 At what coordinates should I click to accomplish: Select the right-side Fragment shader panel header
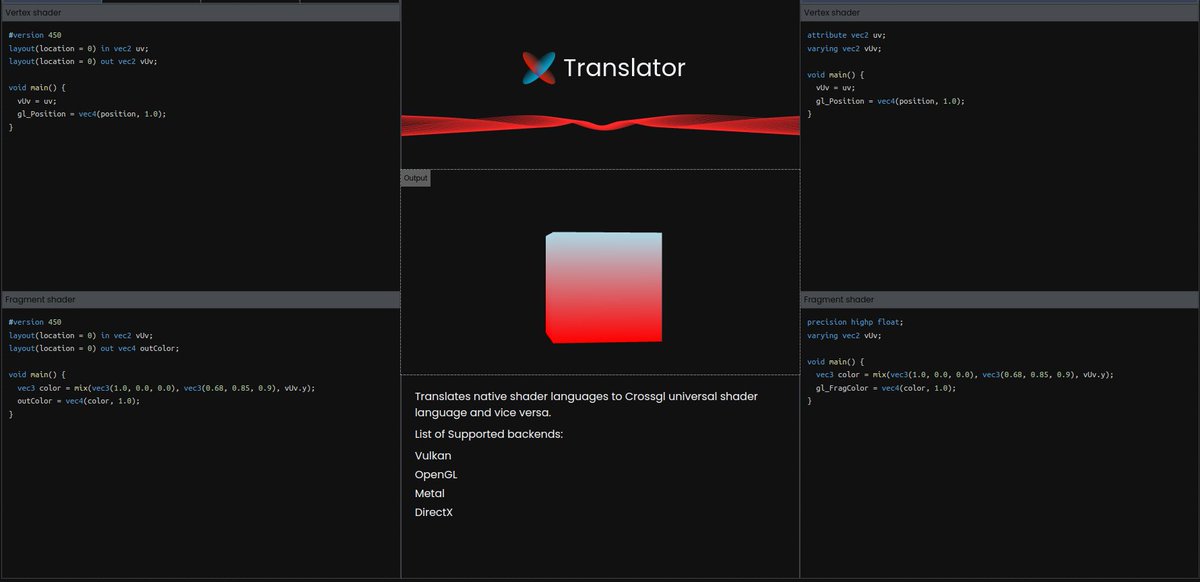click(999, 300)
